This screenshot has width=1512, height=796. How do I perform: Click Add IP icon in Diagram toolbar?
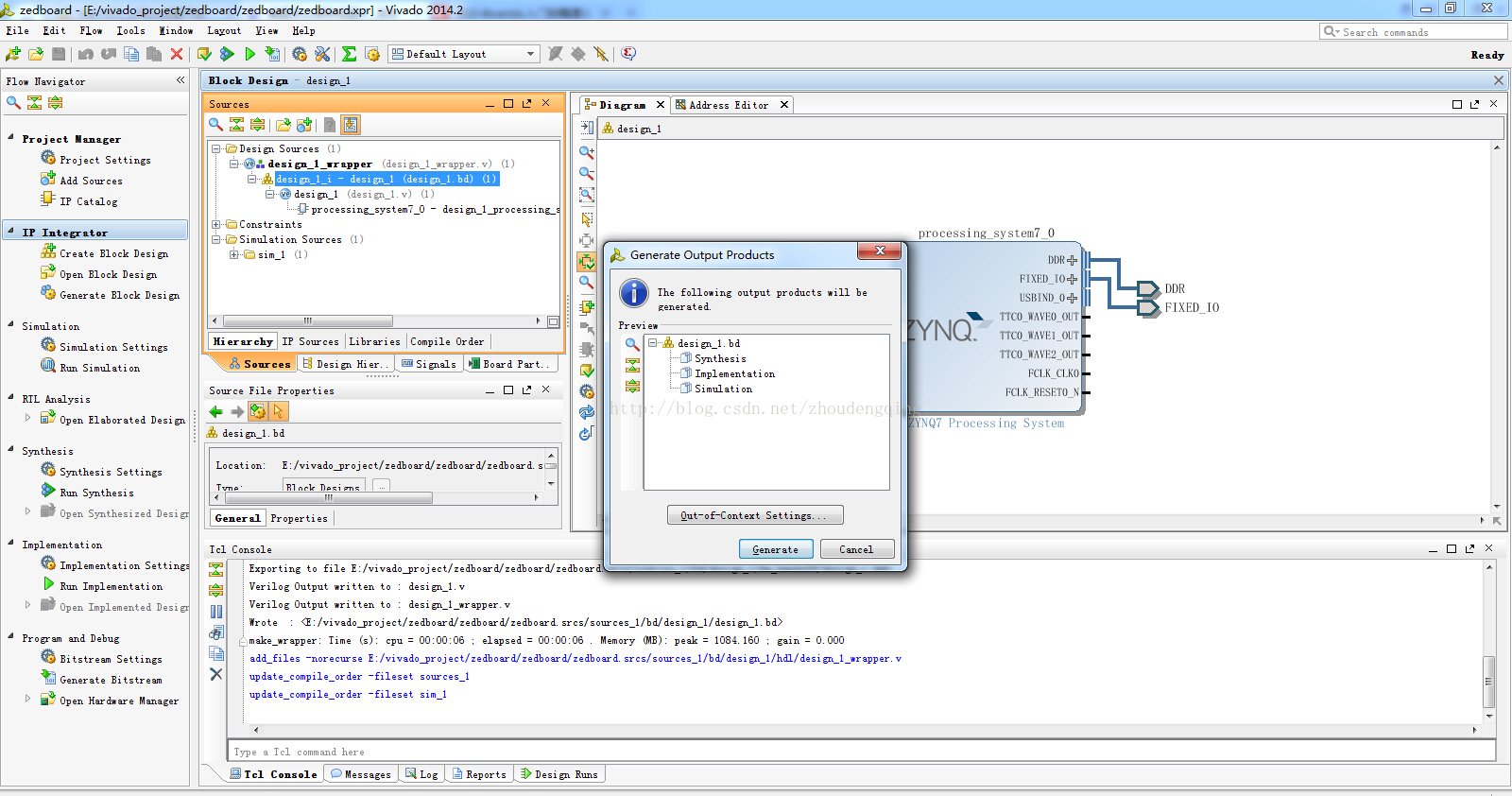(587, 305)
